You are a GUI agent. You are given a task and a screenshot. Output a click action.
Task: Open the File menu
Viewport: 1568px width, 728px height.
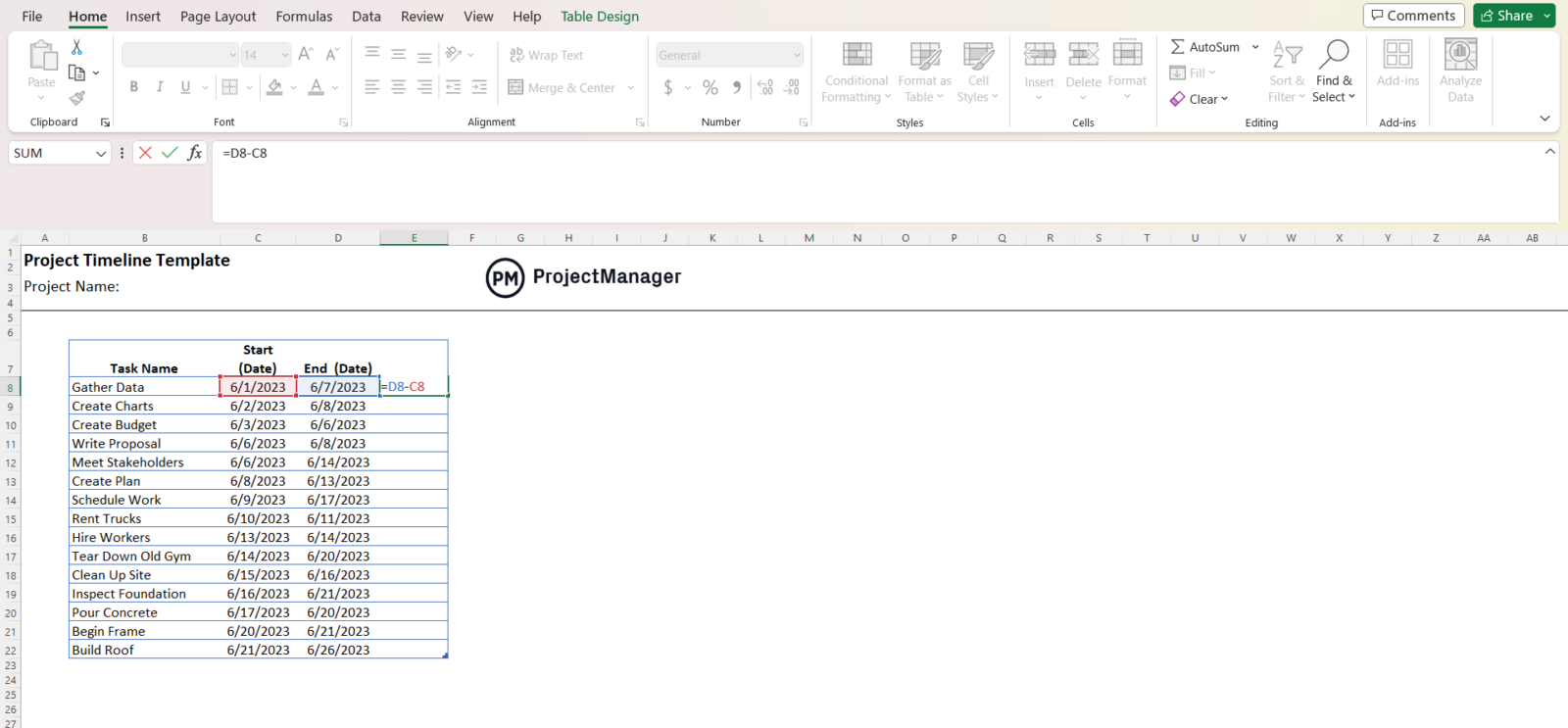(32, 16)
